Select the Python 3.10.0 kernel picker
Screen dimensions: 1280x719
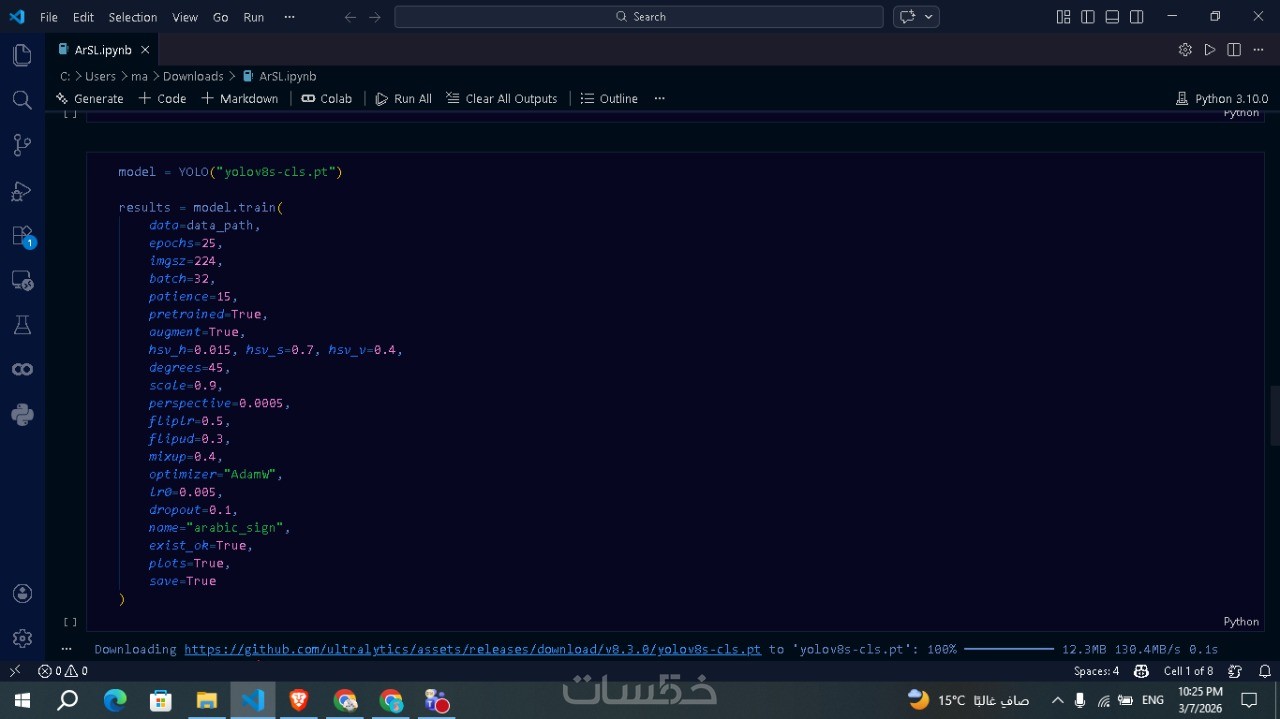click(1222, 98)
